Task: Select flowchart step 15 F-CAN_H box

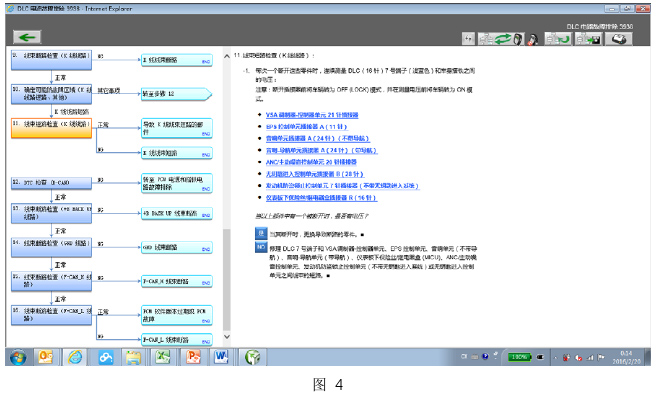Action: (51, 282)
